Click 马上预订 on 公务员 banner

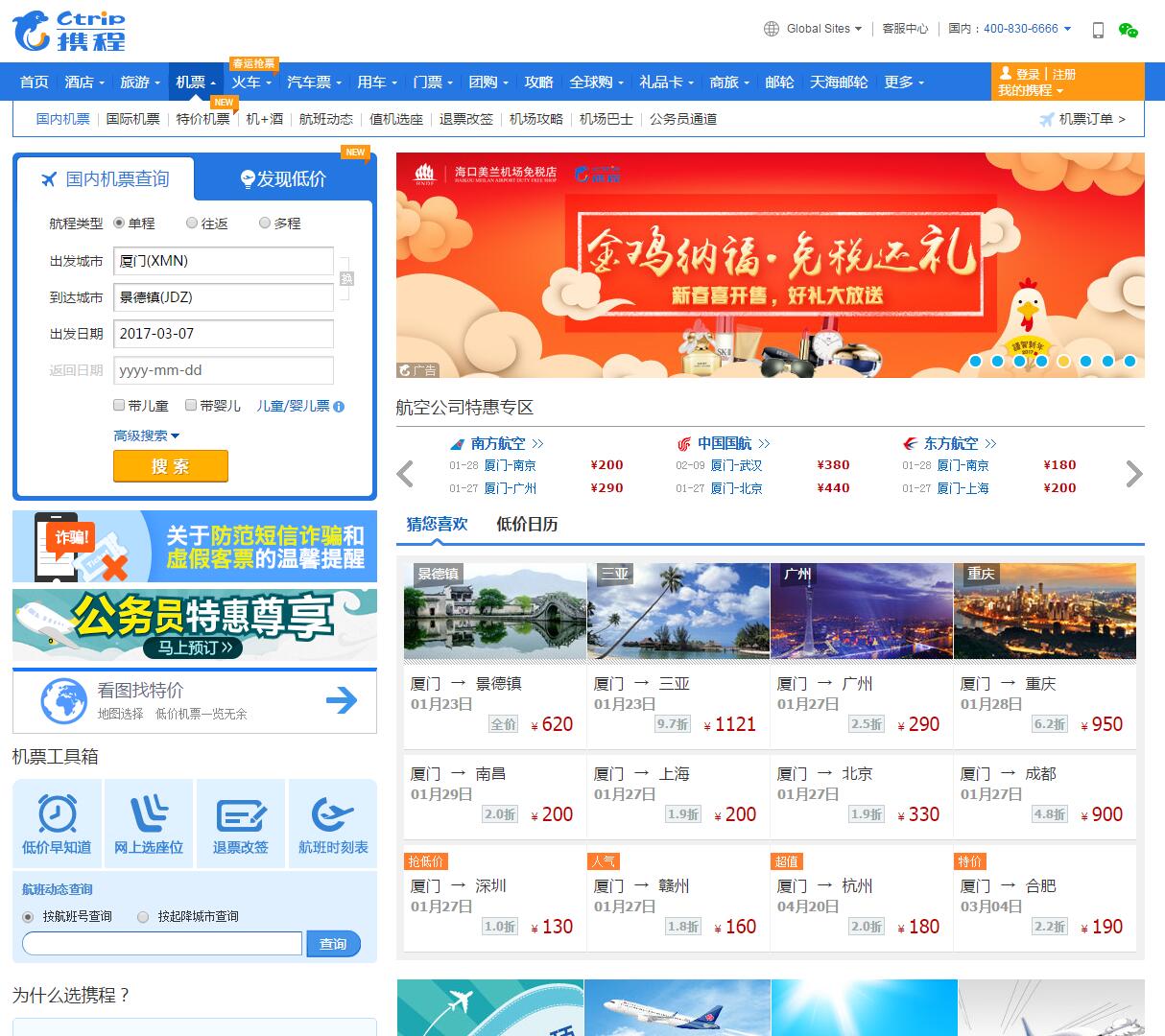click(195, 647)
